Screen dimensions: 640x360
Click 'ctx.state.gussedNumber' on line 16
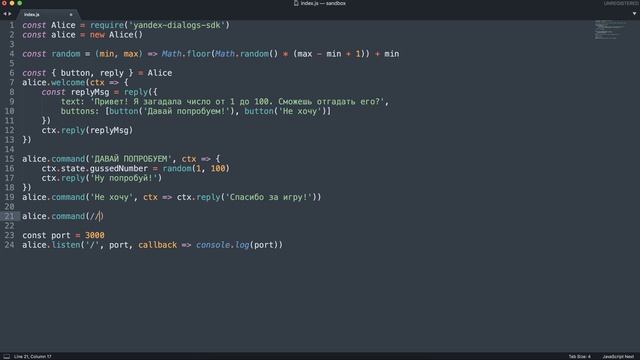point(95,169)
